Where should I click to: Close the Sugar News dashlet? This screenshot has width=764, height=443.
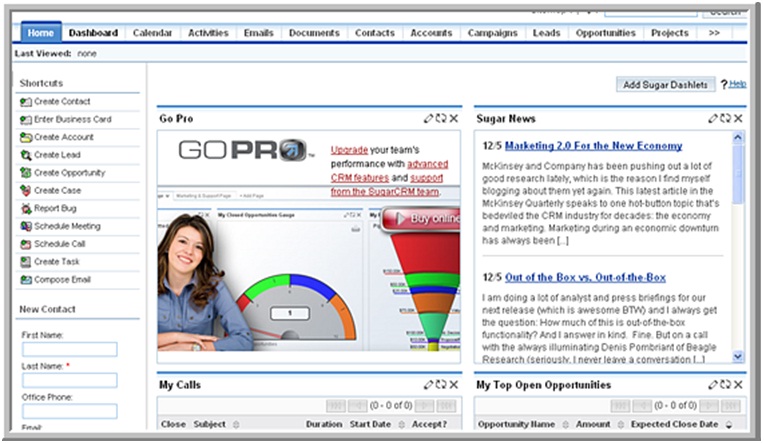[x=738, y=118]
